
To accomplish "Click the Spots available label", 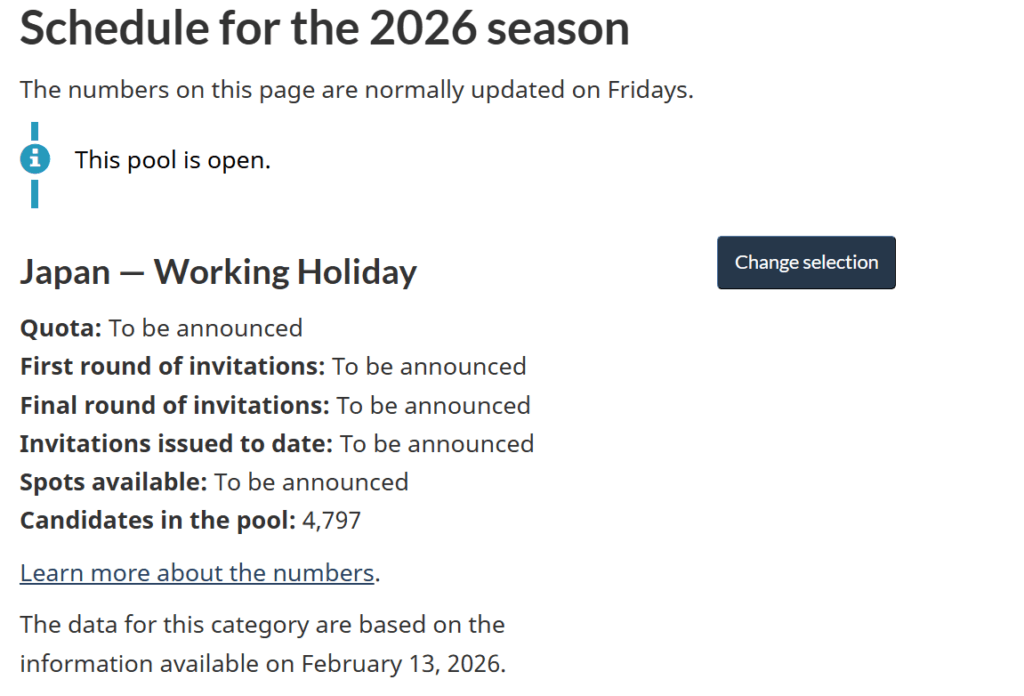I will click(113, 482).
